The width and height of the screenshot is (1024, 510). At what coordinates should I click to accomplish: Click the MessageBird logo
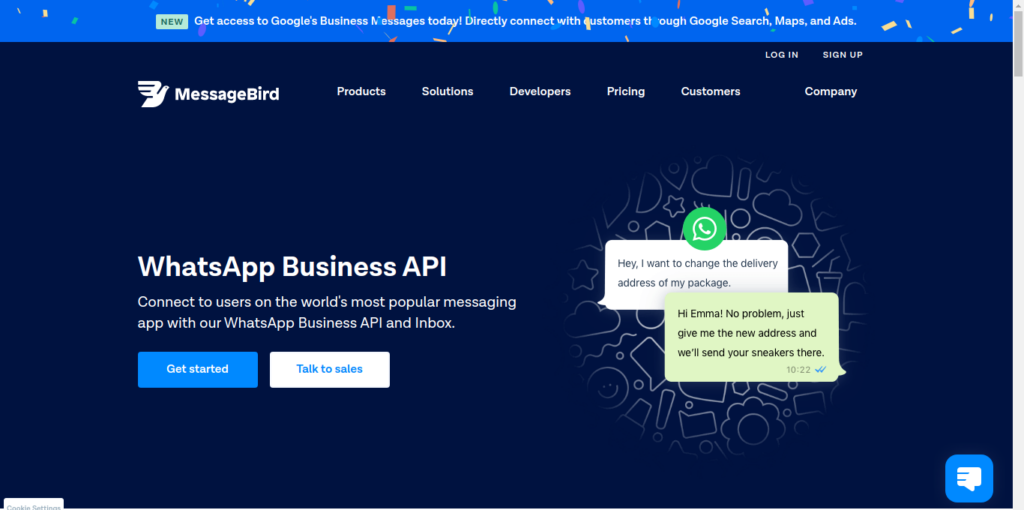point(208,93)
